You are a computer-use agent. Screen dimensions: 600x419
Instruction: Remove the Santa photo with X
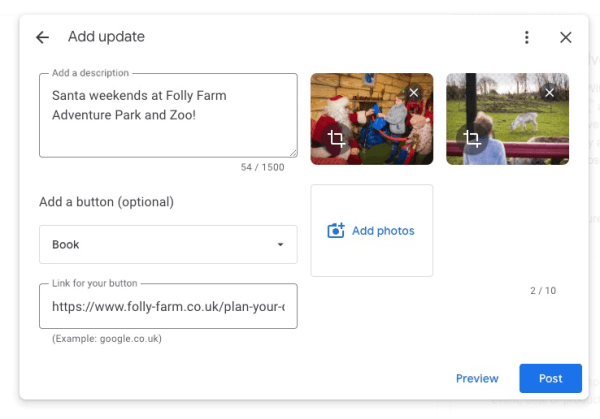(414, 92)
